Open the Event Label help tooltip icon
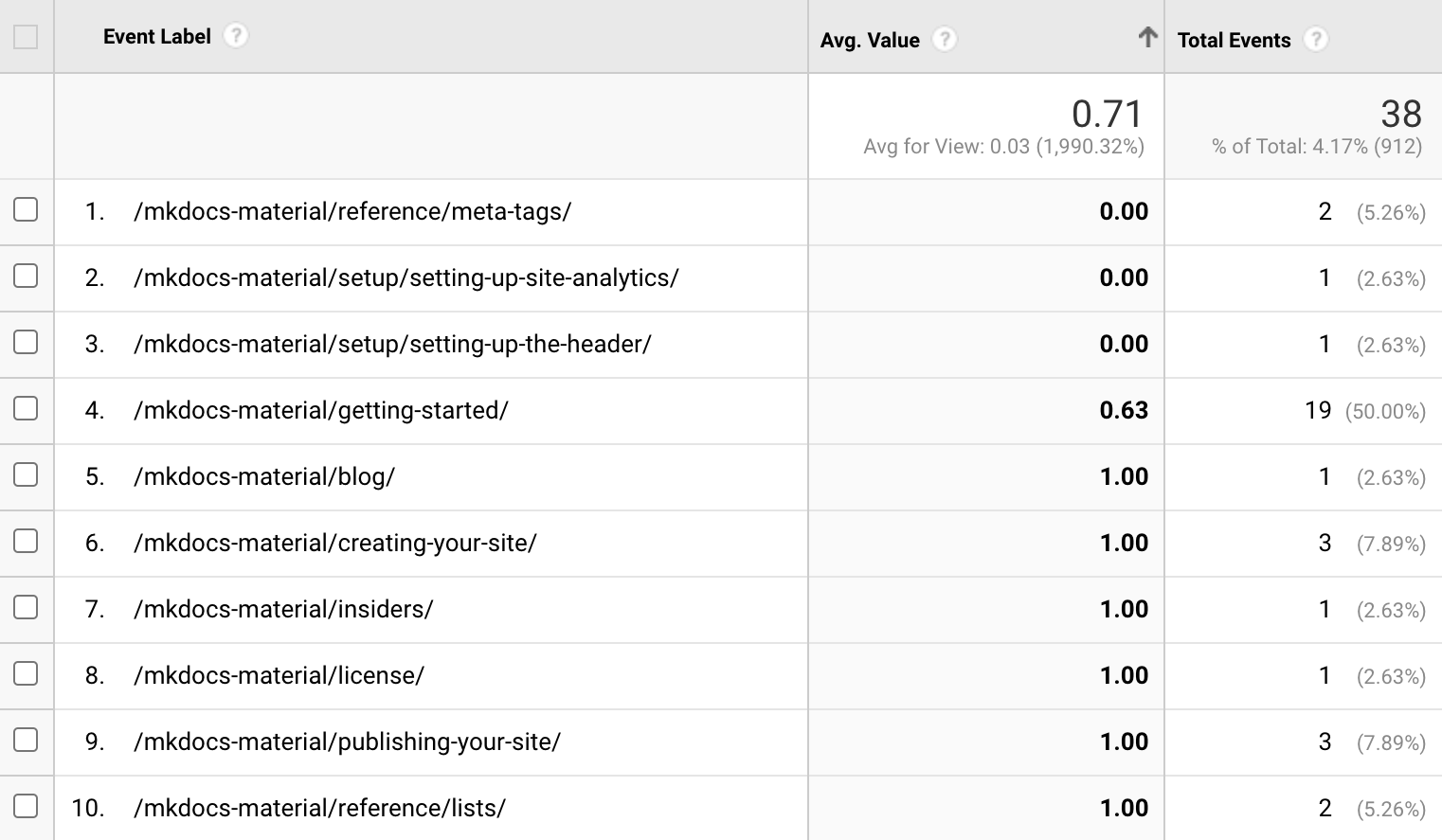This screenshot has height=840, width=1442. pyautogui.click(x=236, y=36)
